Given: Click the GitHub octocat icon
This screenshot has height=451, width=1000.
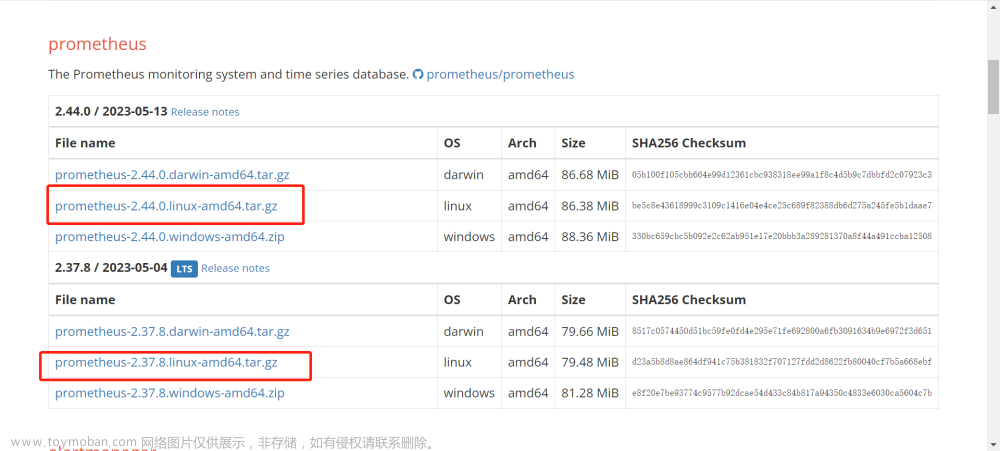Looking at the screenshot, I should point(418,75).
